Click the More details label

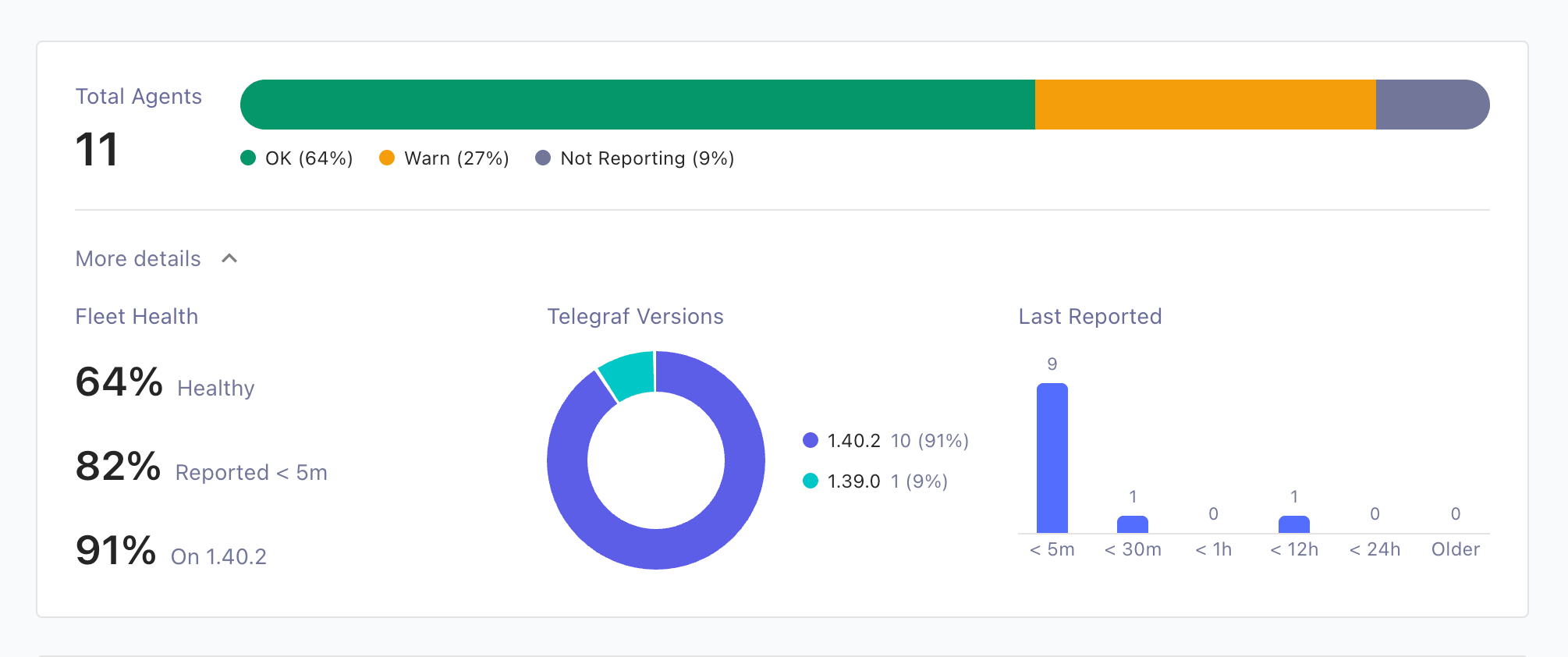click(138, 258)
